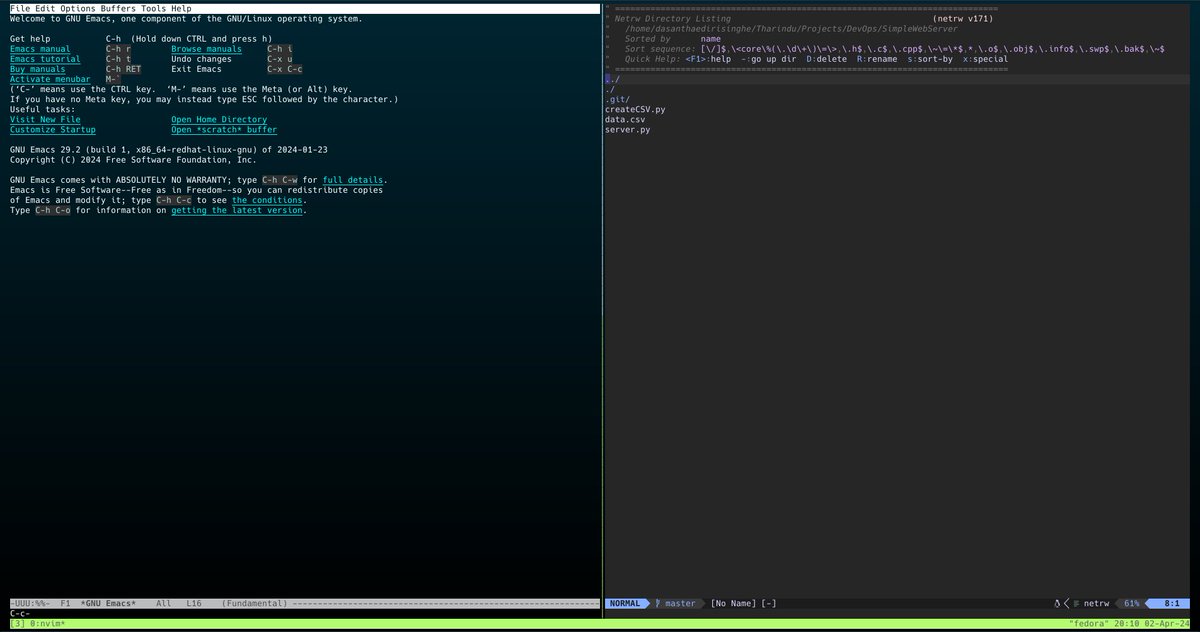The width and height of the screenshot is (1200, 632).
Task: Open the .git/ directory in netrw
Action: pos(617,99)
